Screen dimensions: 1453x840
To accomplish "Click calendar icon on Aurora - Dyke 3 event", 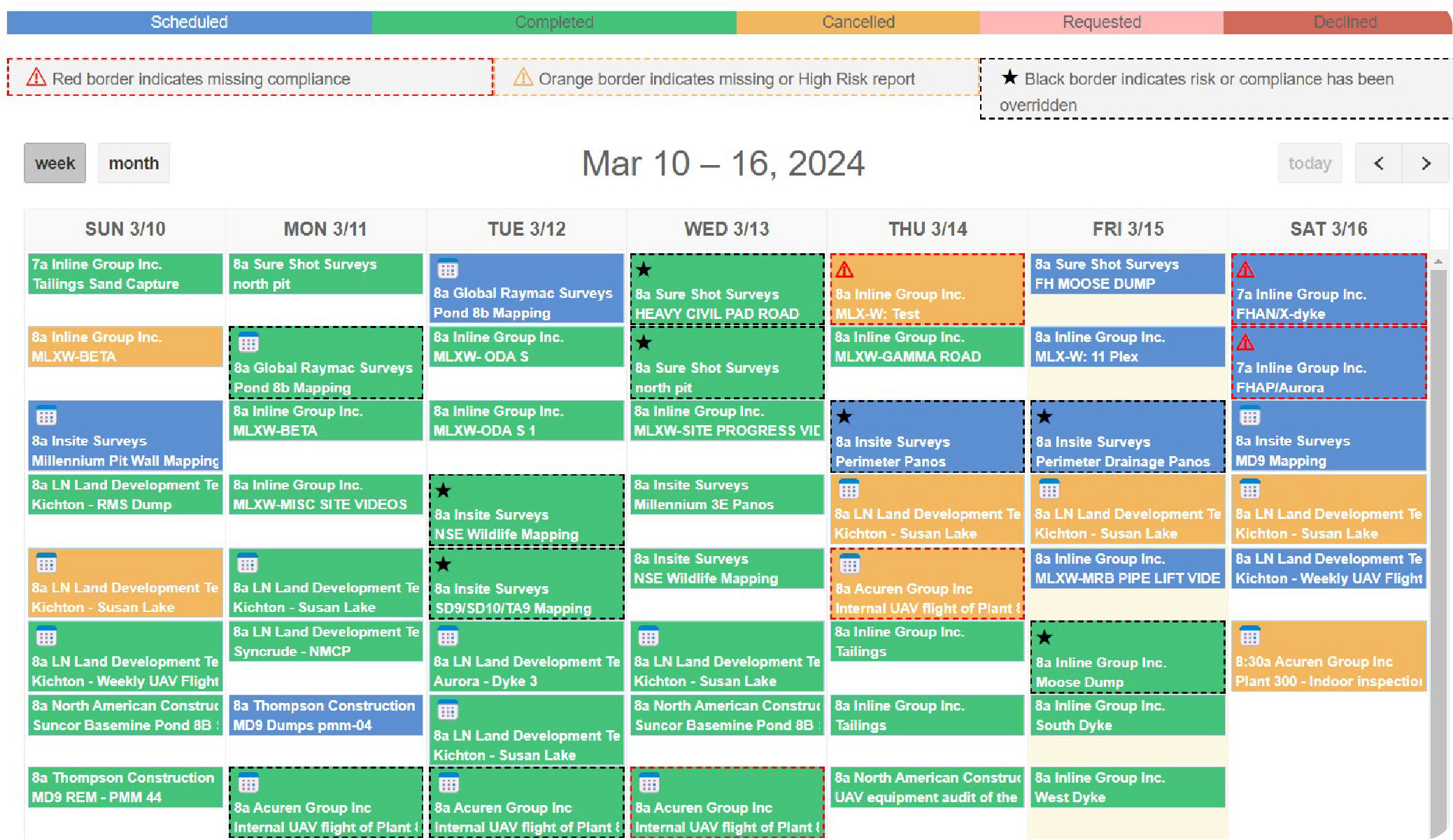I will 448,636.
